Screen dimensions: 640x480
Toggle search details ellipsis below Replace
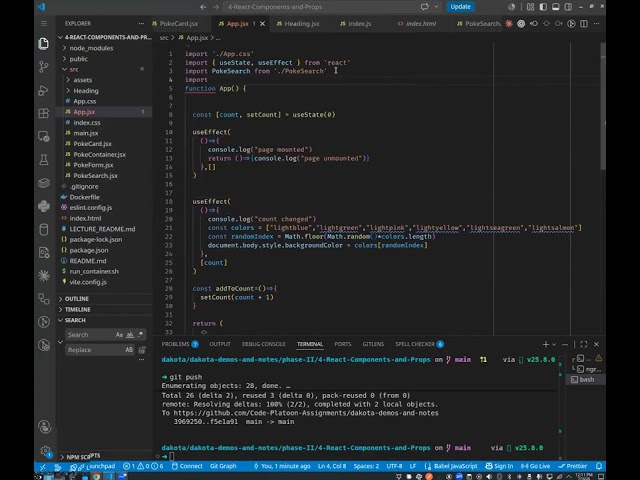point(142,360)
